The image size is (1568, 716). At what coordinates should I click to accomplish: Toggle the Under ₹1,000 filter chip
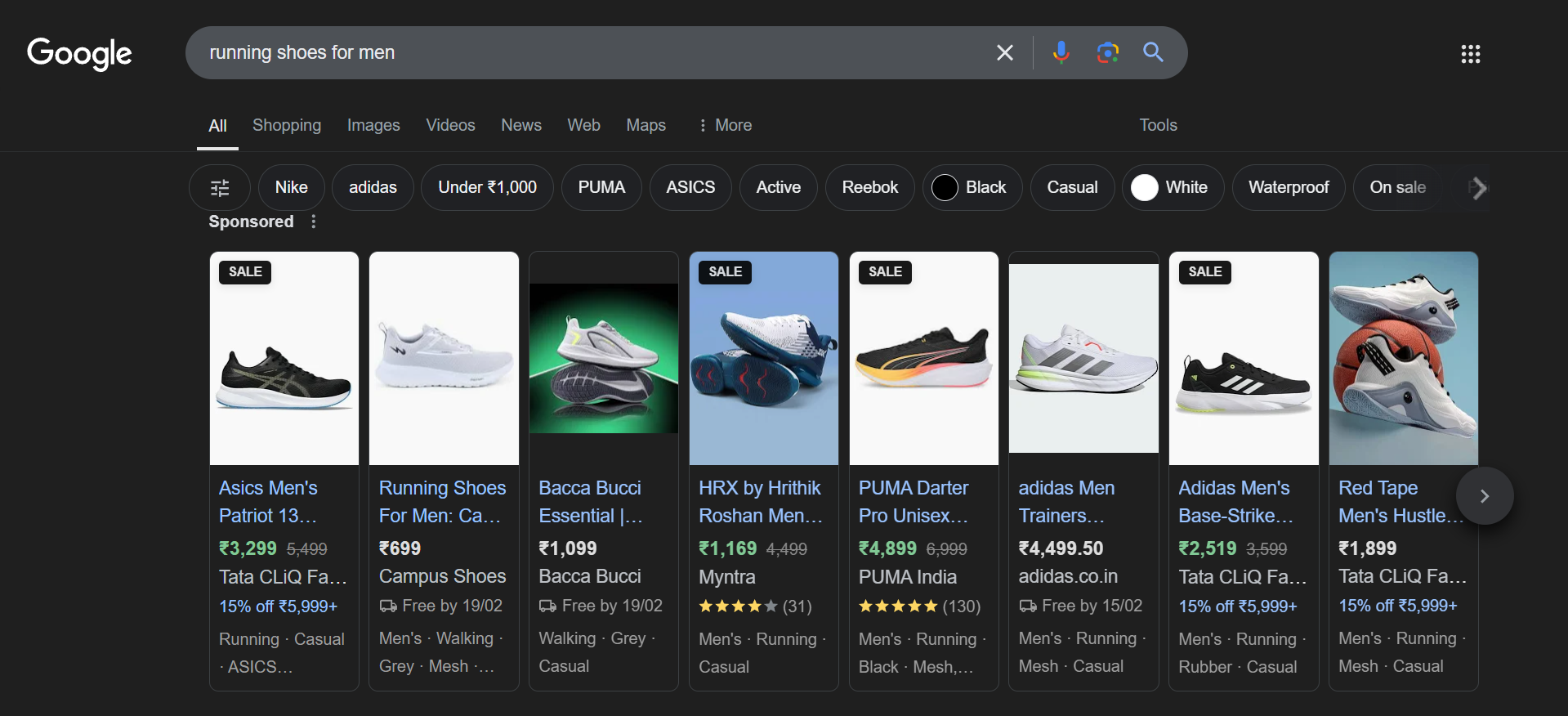(x=487, y=187)
